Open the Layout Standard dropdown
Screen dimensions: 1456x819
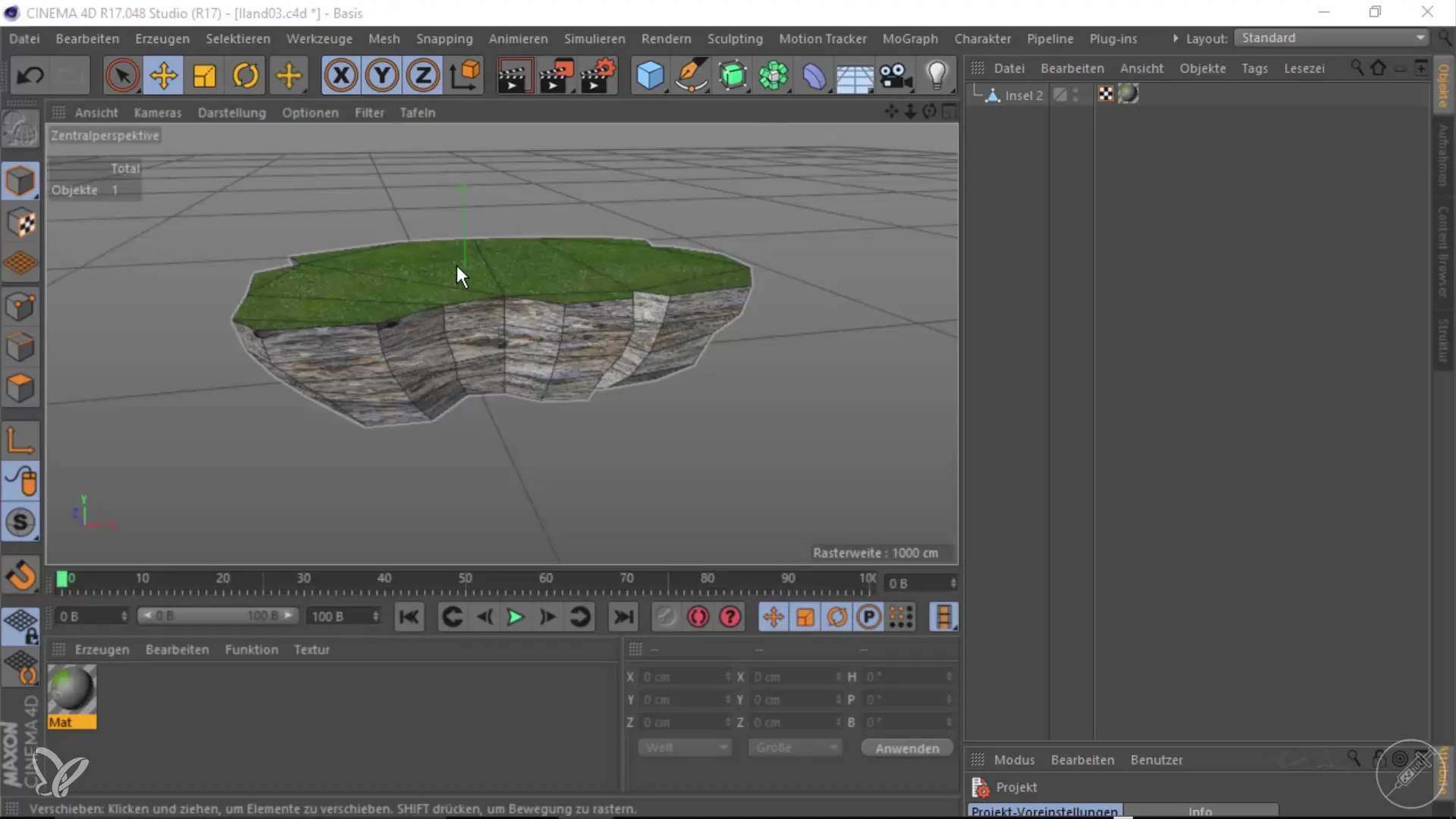tap(1332, 38)
